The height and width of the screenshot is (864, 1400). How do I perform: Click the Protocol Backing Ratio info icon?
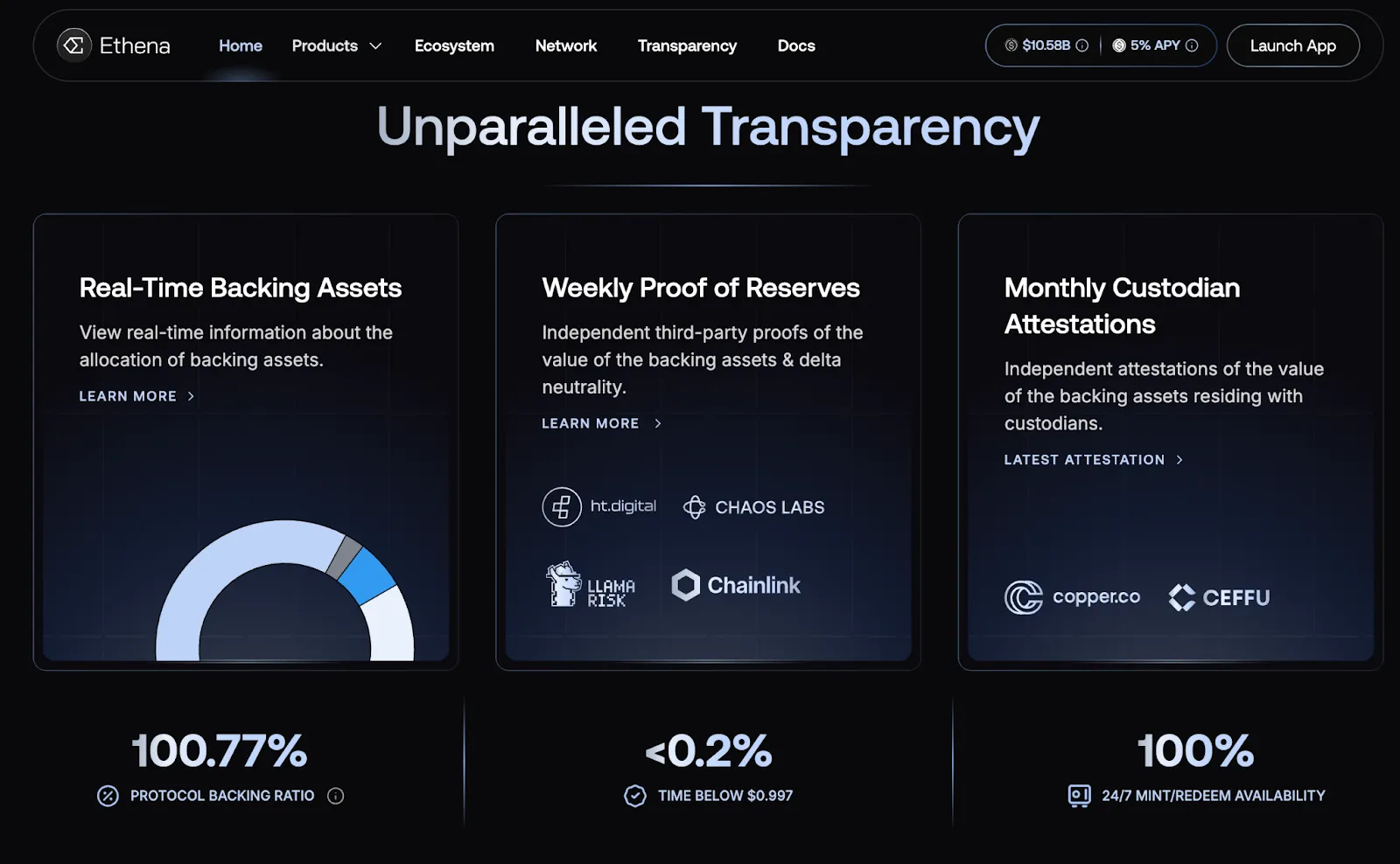[x=335, y=796]
